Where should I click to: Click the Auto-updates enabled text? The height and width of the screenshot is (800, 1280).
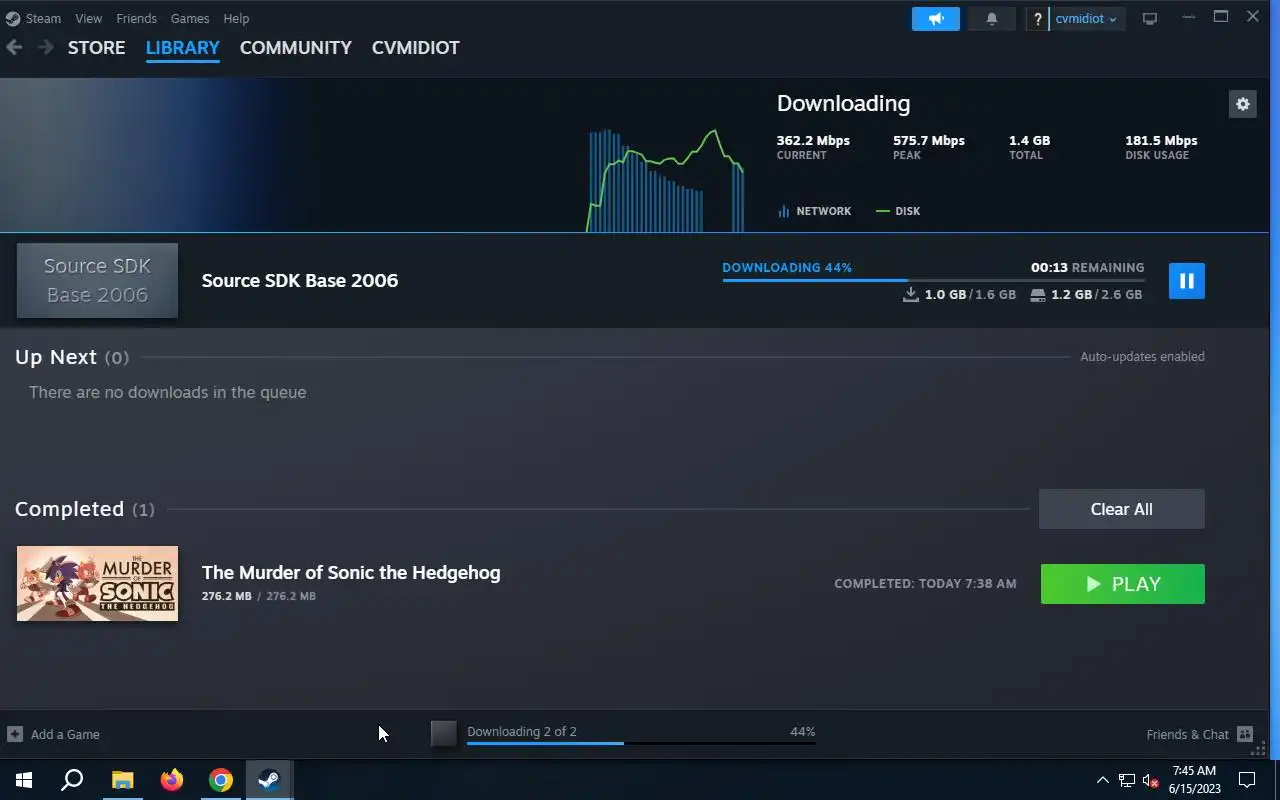click(x=1142, y=356)
